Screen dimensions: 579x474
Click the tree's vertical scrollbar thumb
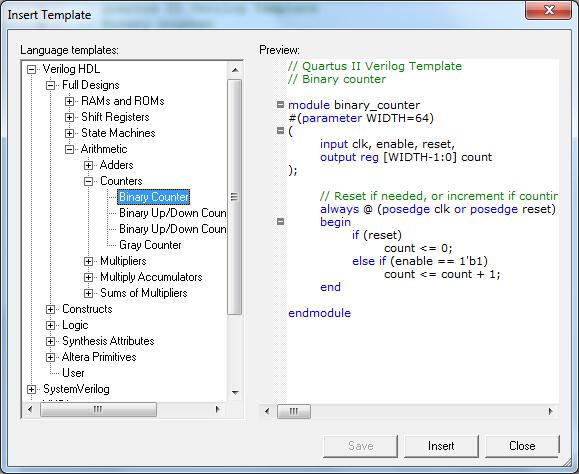pos(235,197)
